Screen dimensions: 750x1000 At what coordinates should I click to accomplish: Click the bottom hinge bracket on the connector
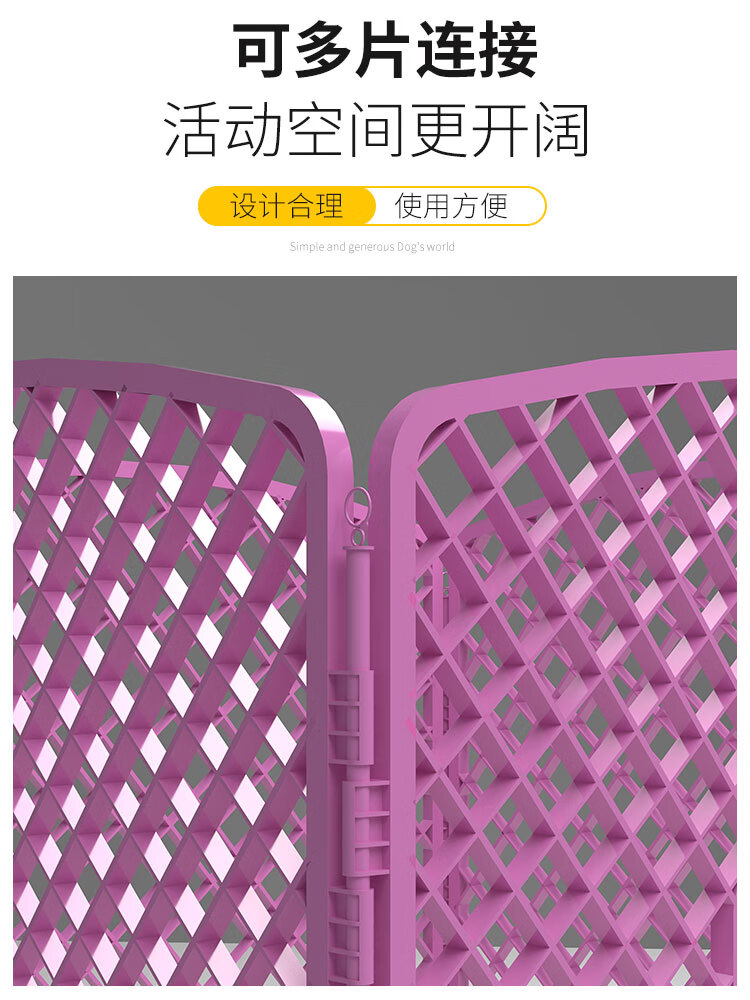point(351,938)
